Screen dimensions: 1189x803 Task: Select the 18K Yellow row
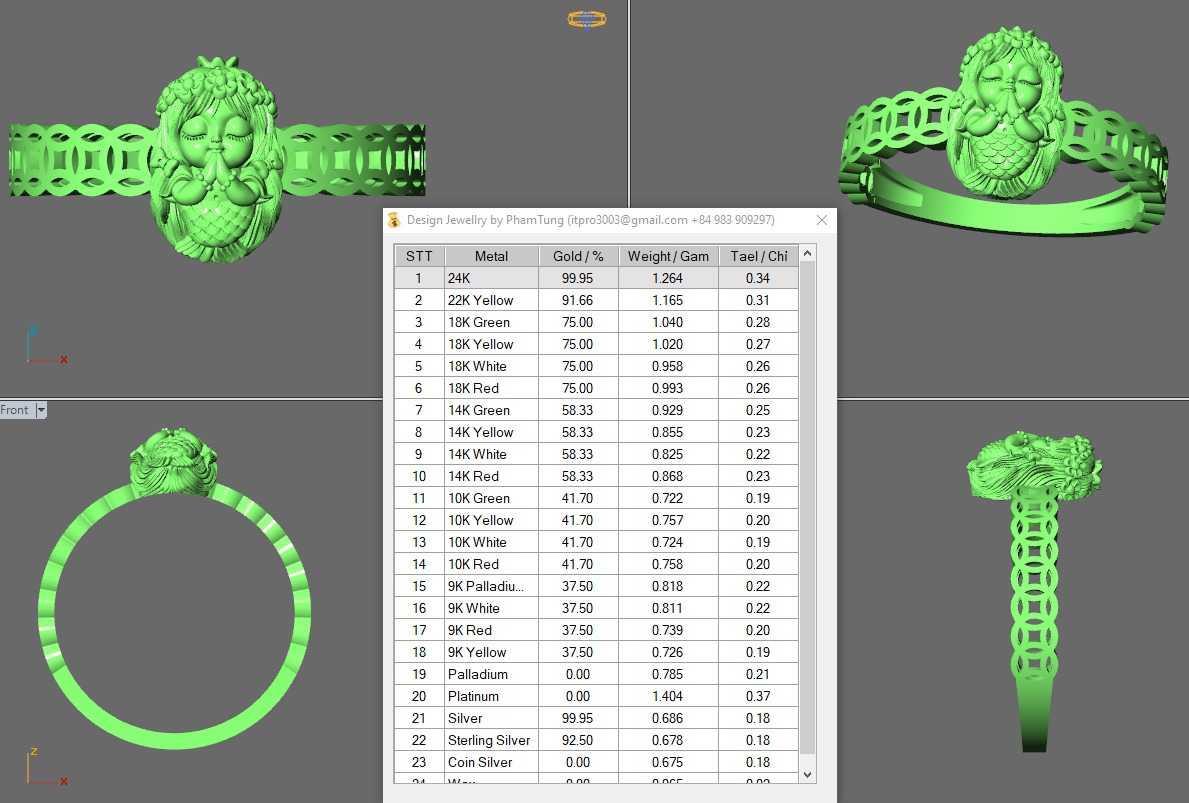(596, 344)
